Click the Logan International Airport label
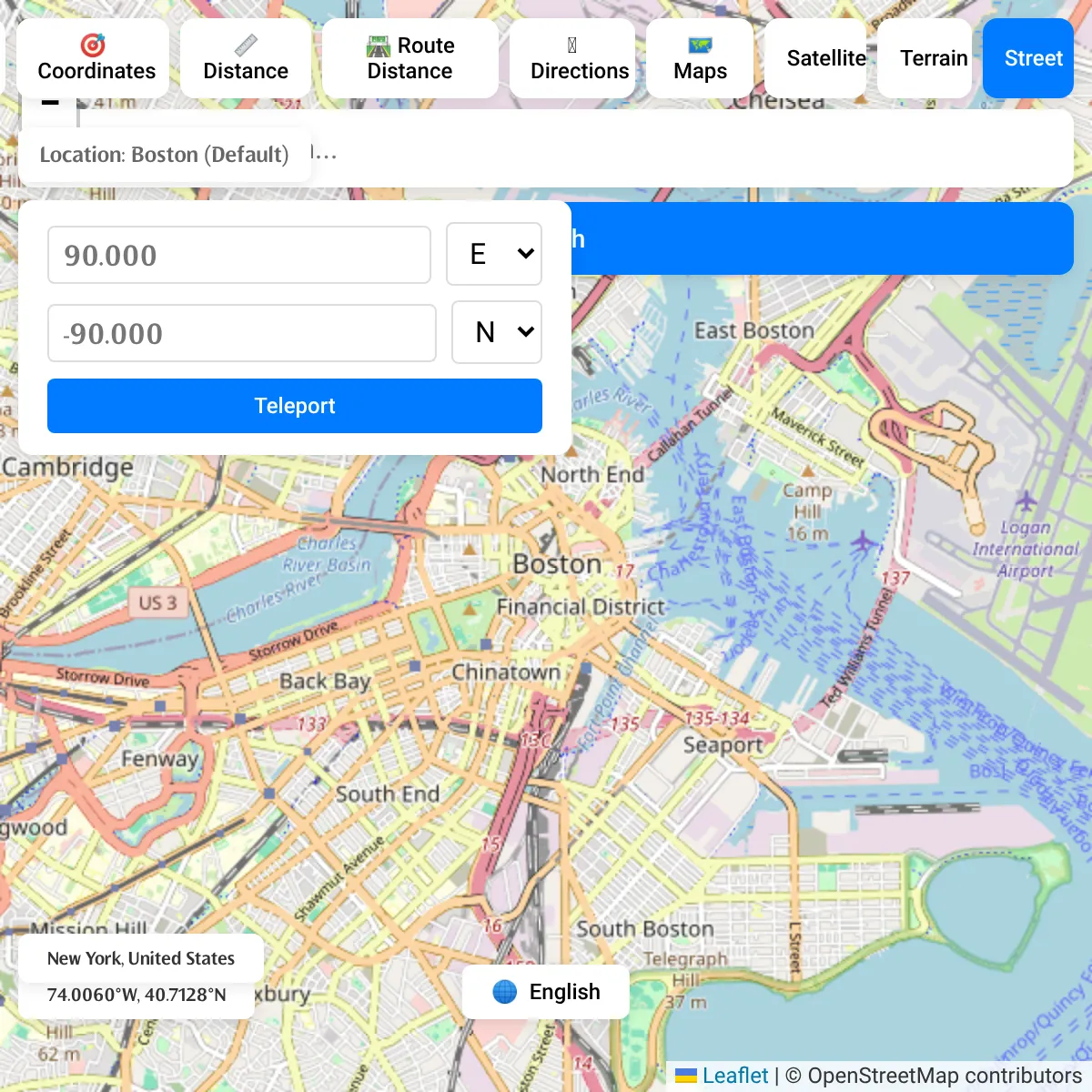Image resolution: width=1092 pixels, height=1092 pixels. (x=1026, y=549)
